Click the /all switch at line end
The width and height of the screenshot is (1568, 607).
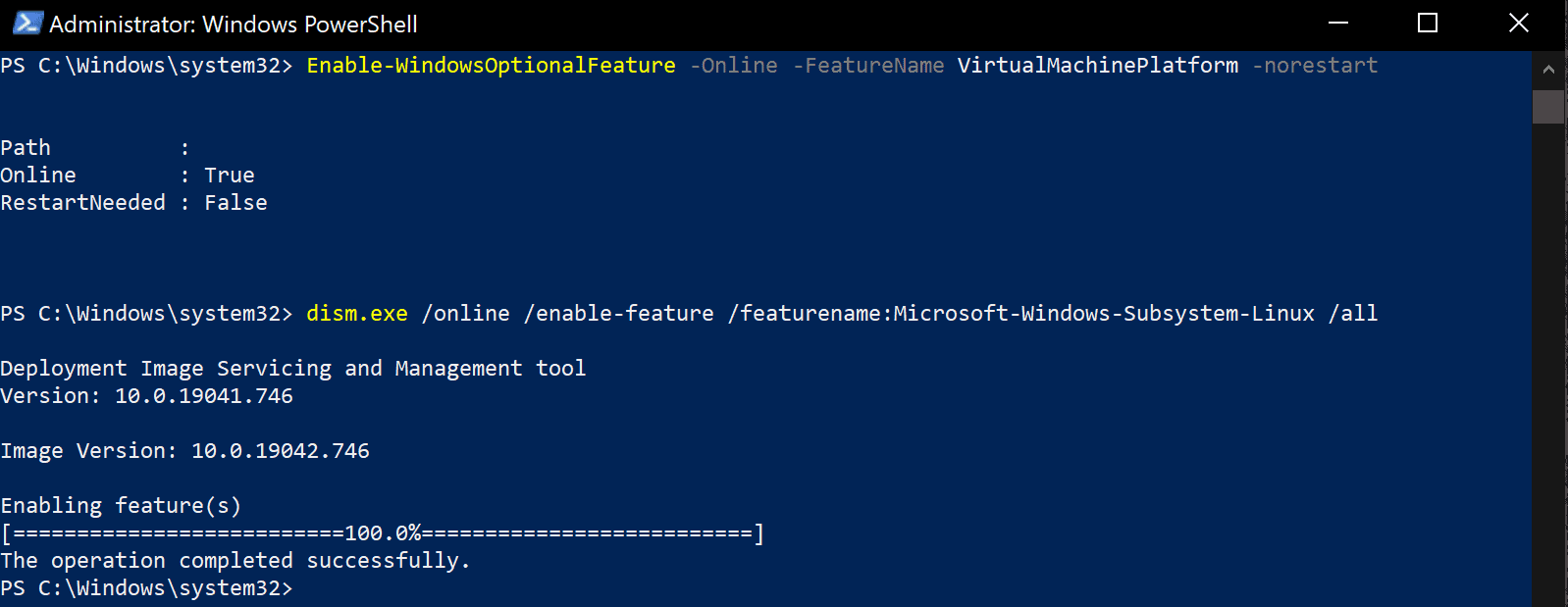1353,314
